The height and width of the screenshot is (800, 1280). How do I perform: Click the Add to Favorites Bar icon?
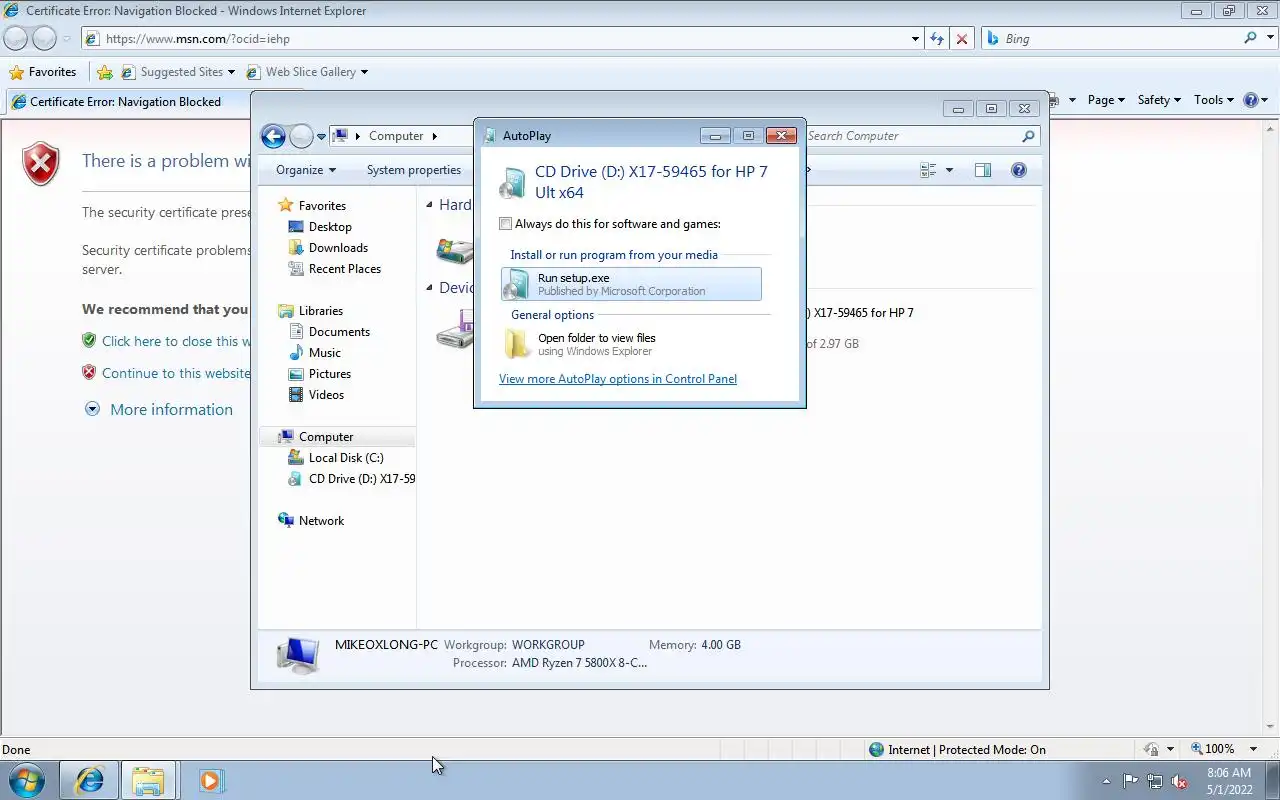point(105,72)
